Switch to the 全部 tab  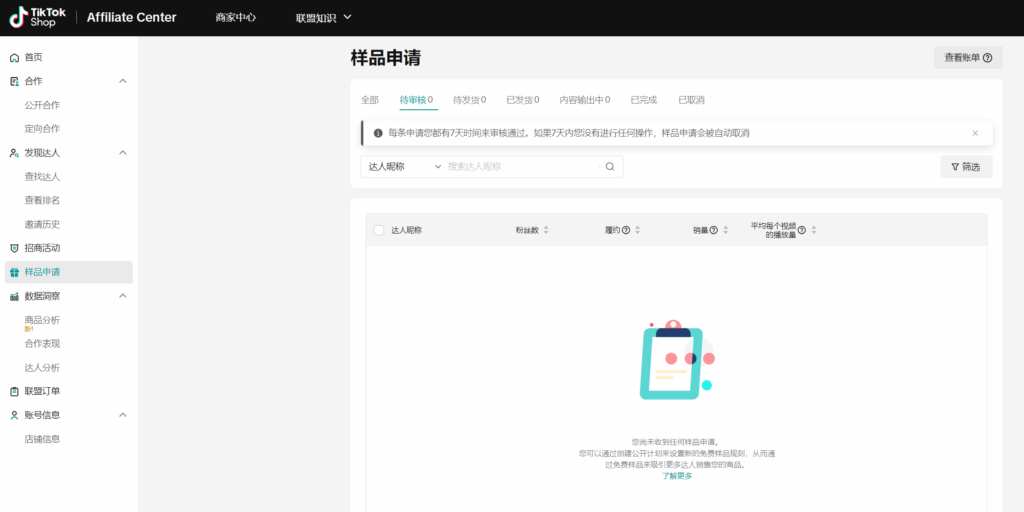[370, 100]
